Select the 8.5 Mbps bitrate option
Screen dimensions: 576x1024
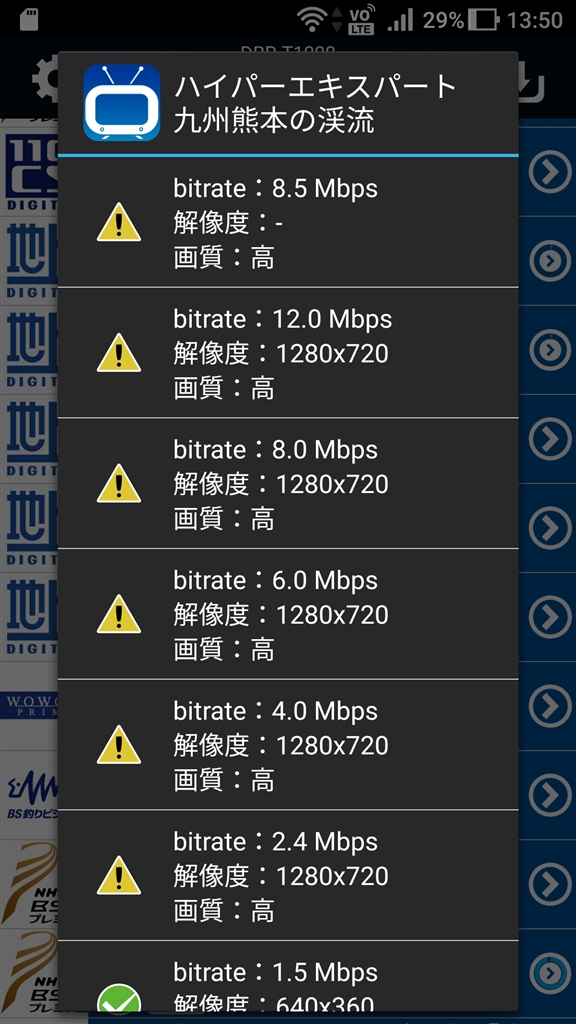click(x=288, y=223)
